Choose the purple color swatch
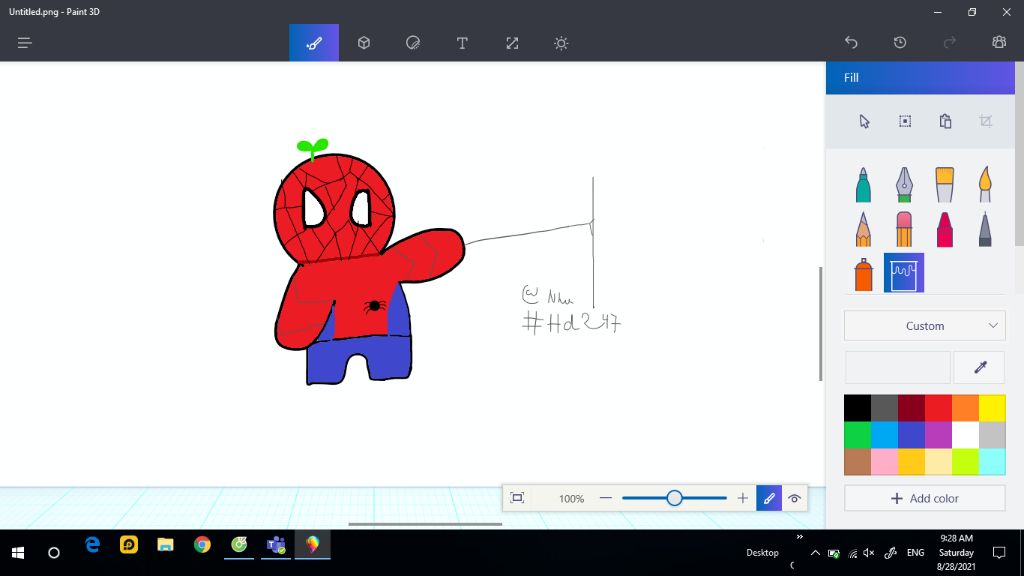 938,435
